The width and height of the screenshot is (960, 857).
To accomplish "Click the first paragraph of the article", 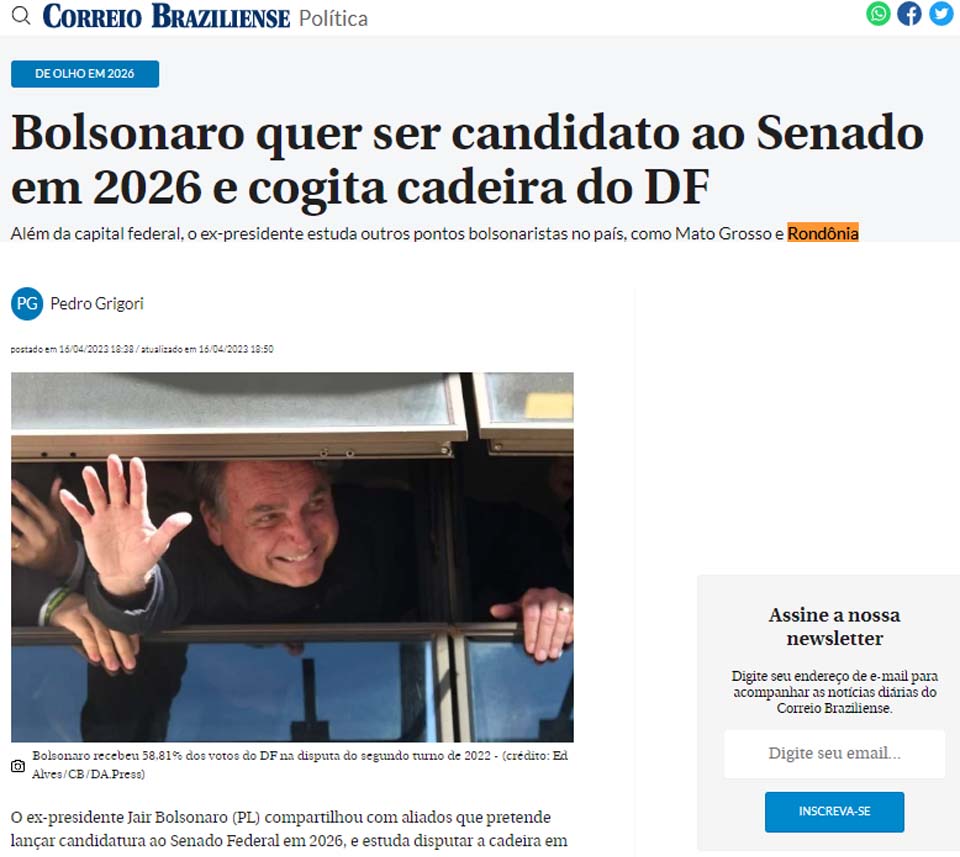I will pos(289,829).
